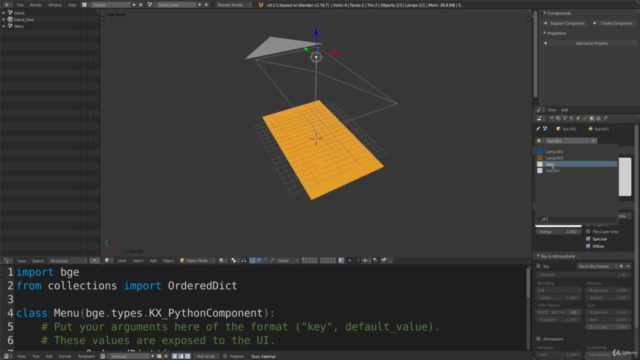Open the Object Mode dropdown

tap(197, 260)
